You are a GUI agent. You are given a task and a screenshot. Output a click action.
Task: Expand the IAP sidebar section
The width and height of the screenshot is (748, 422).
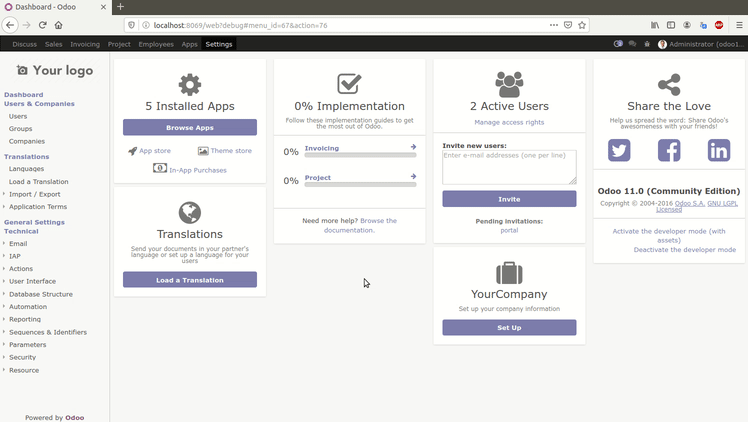[x=15, y=256]
